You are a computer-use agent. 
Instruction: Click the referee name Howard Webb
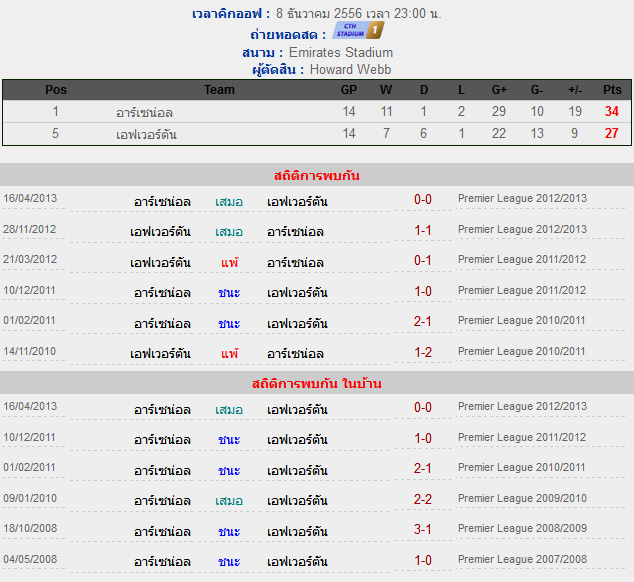(351, 70)
